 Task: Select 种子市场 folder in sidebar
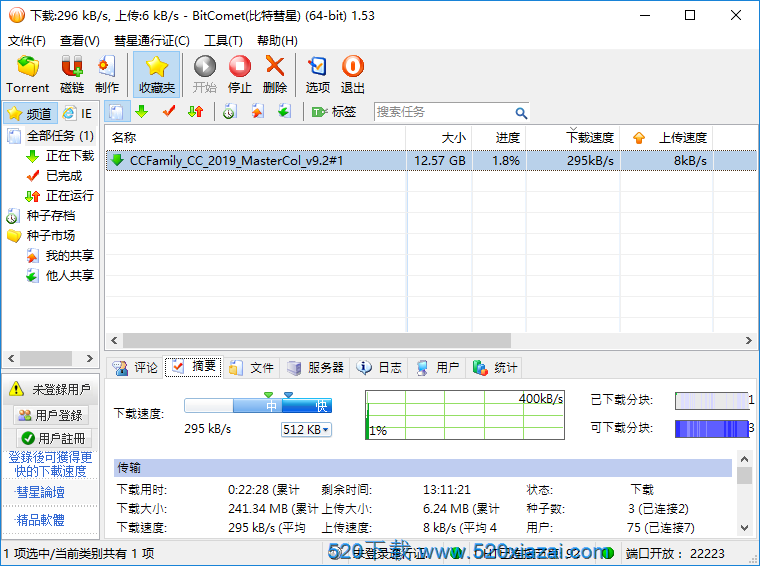pos(41,236)
